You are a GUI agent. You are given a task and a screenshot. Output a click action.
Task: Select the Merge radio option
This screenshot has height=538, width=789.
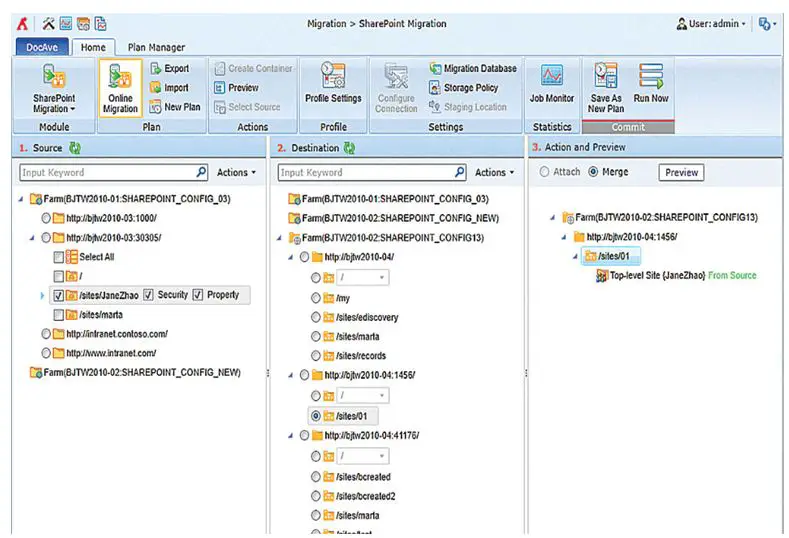click(593, 172)
